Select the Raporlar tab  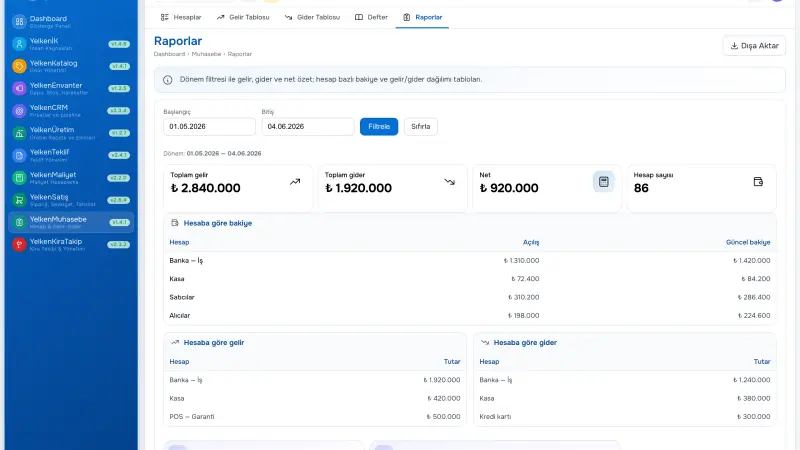click(x=422, y=17)
